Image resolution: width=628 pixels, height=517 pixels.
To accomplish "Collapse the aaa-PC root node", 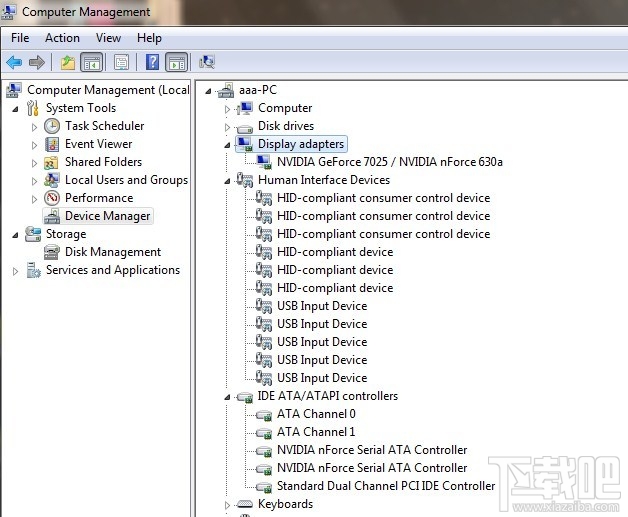I will click(x=208, y=91).
